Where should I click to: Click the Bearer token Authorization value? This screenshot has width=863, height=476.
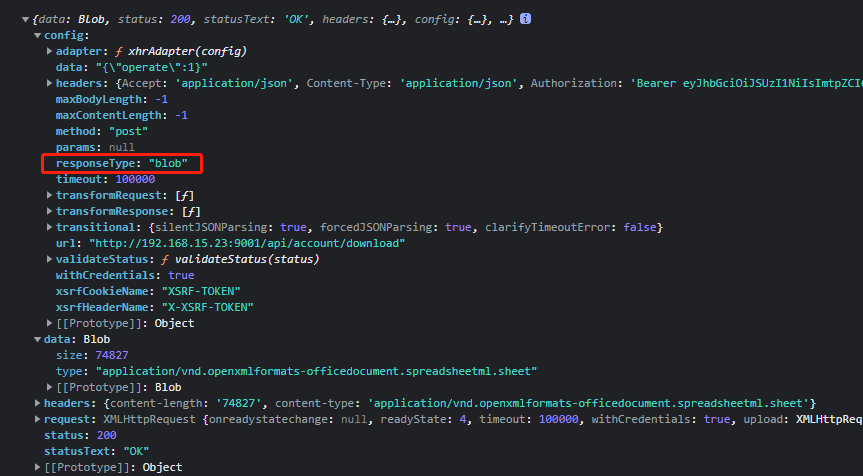(x=746, y=83)
